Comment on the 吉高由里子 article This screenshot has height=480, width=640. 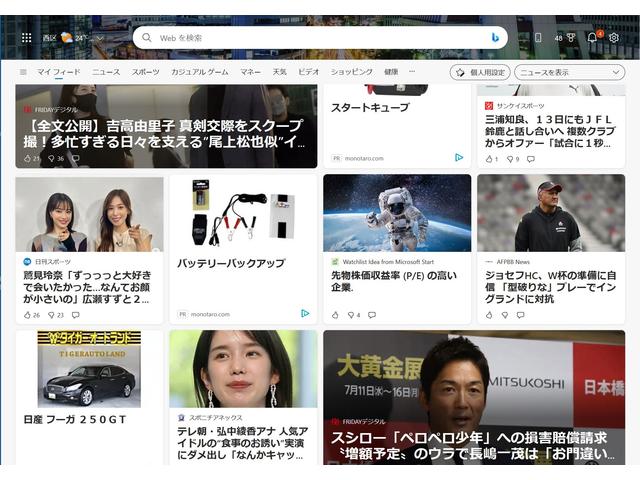click(76, 158)
